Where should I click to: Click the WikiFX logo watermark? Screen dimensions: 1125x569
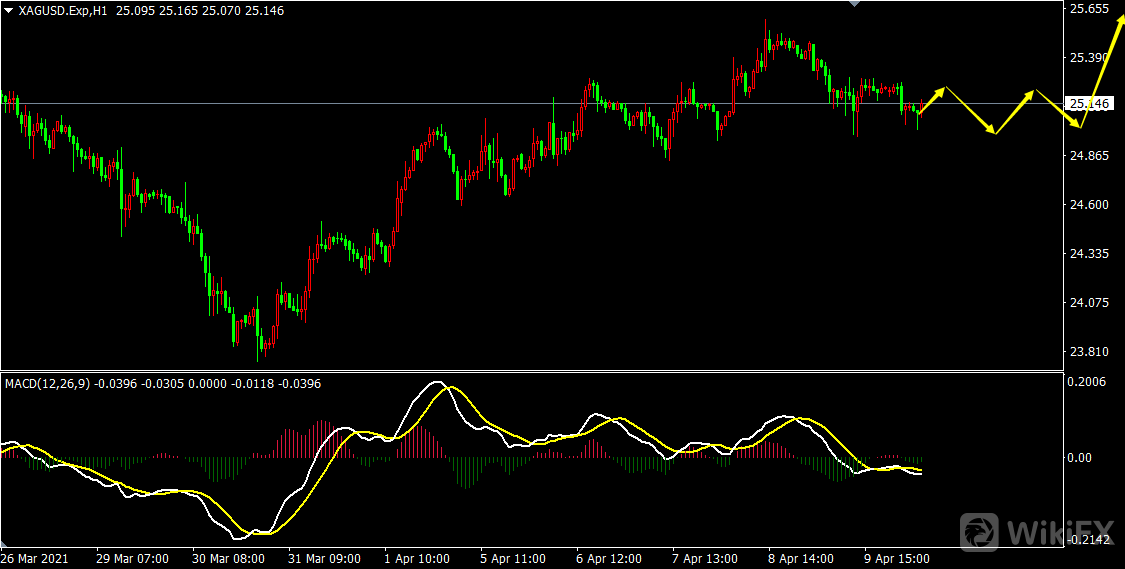tap(1035, 530)
